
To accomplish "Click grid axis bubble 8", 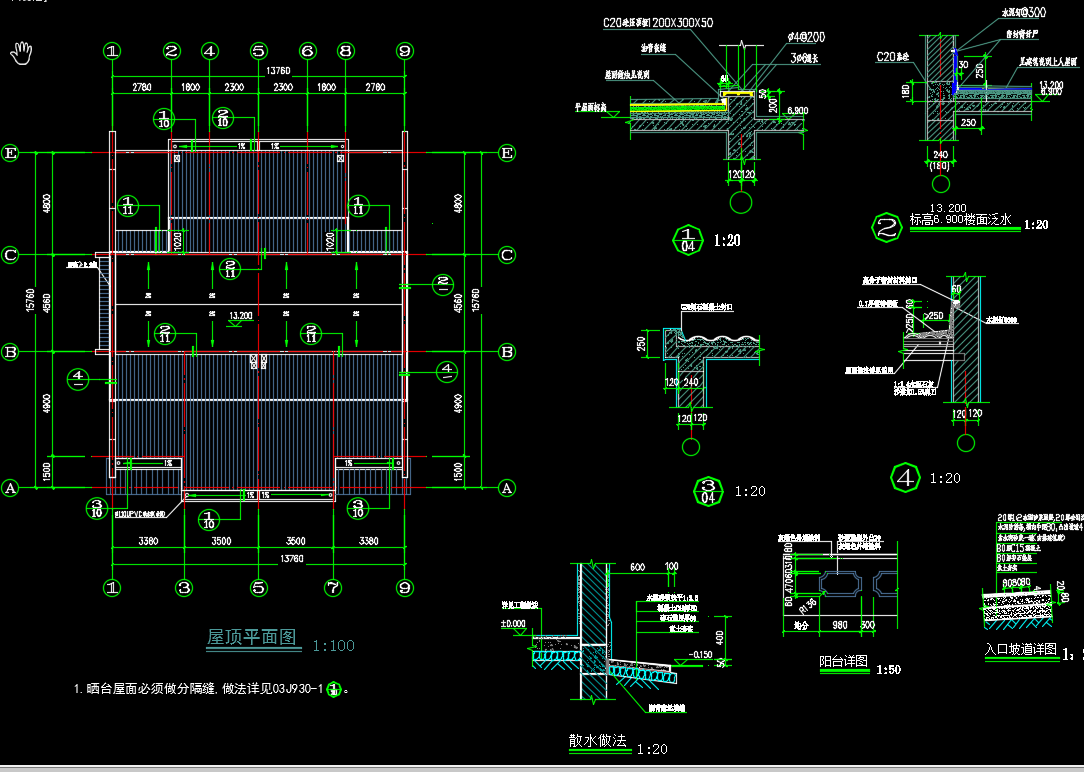I will click(346, 50).
